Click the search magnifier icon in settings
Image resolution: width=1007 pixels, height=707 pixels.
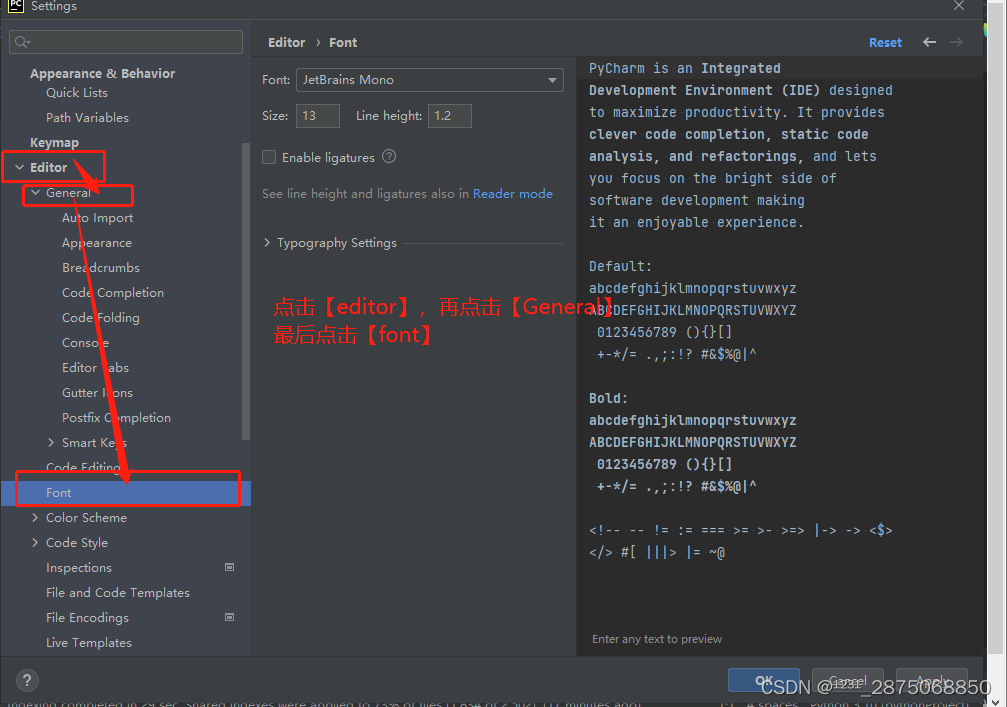pyautogui.click(x=22, y=42)
